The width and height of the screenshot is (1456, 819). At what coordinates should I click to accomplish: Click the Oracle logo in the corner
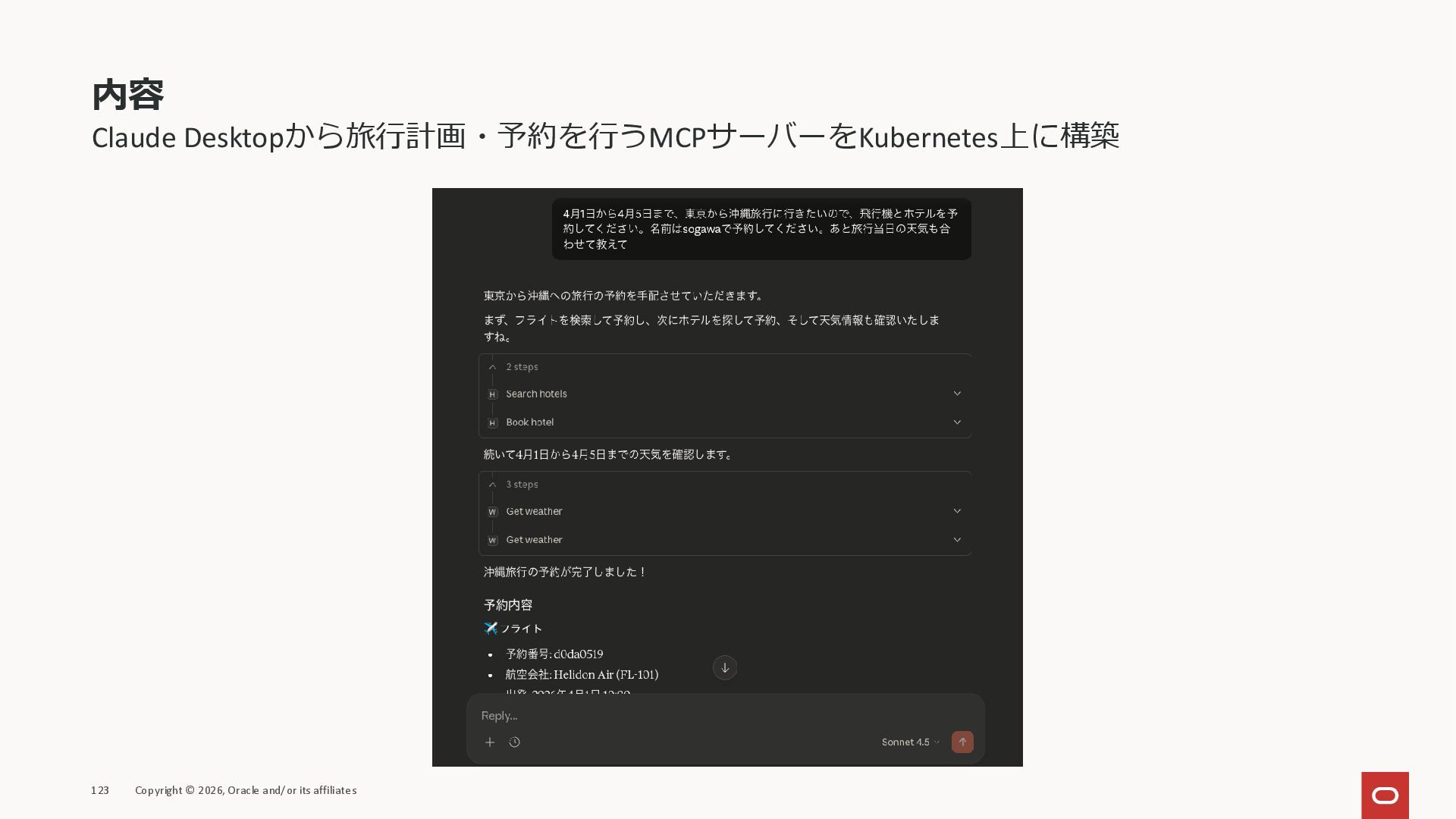pos(1385,795)
